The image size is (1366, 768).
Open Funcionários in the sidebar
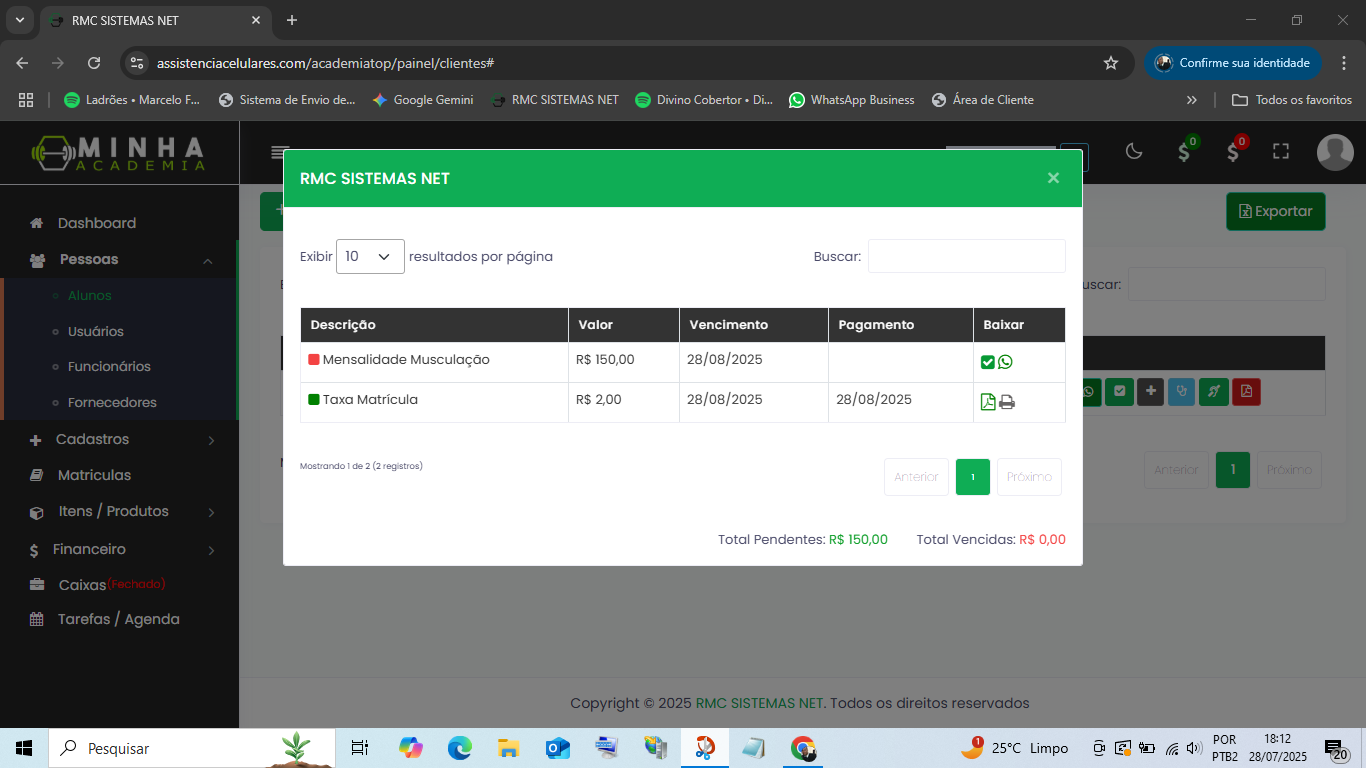click(x=109, y=367)
